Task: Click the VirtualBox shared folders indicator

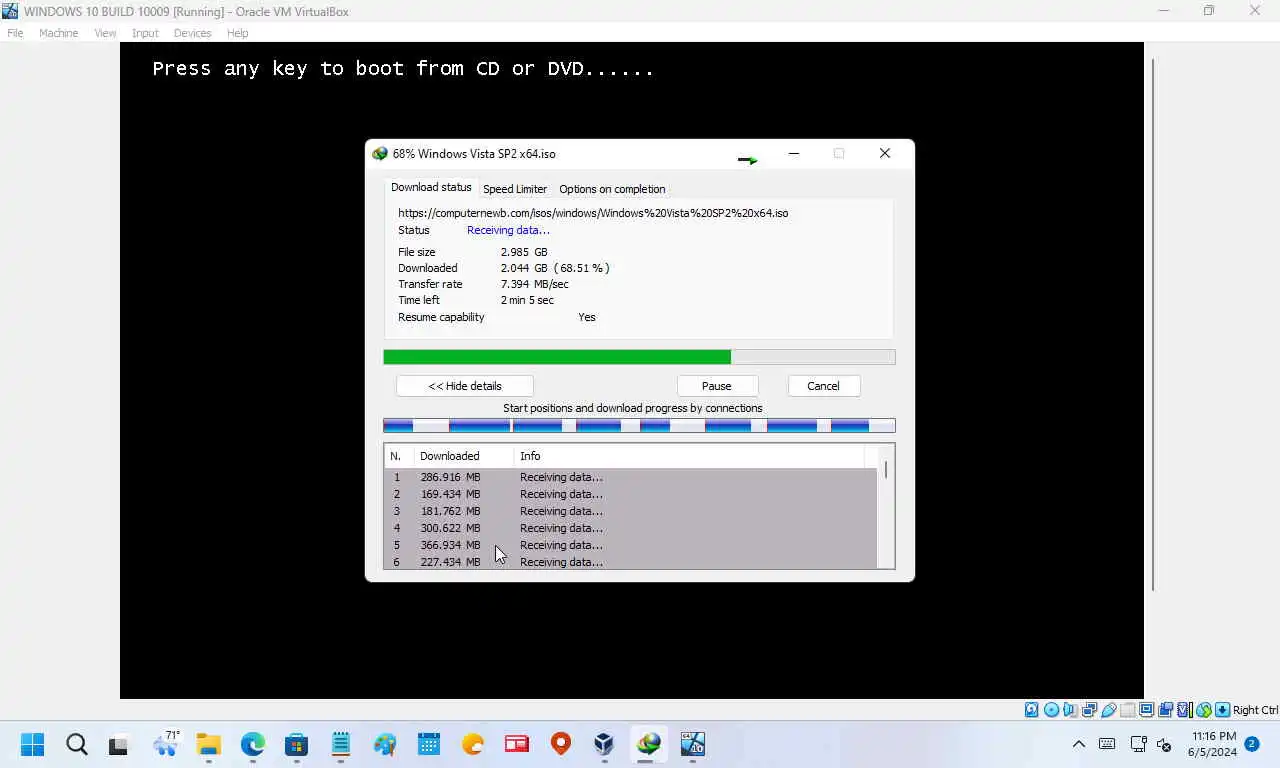Action: coord(1127,710)
